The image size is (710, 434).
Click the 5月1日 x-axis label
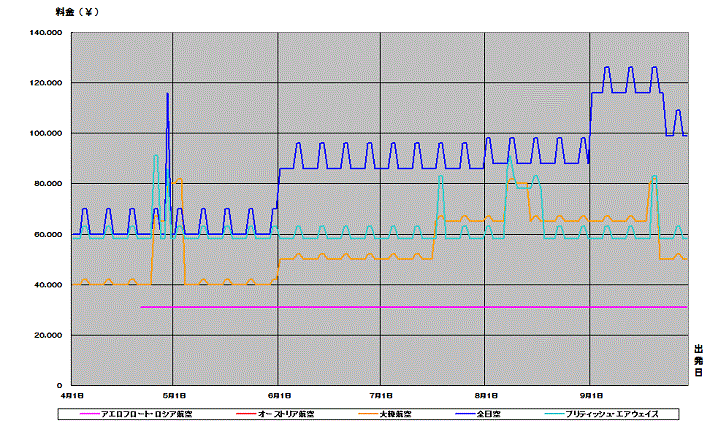pos(173,398)
